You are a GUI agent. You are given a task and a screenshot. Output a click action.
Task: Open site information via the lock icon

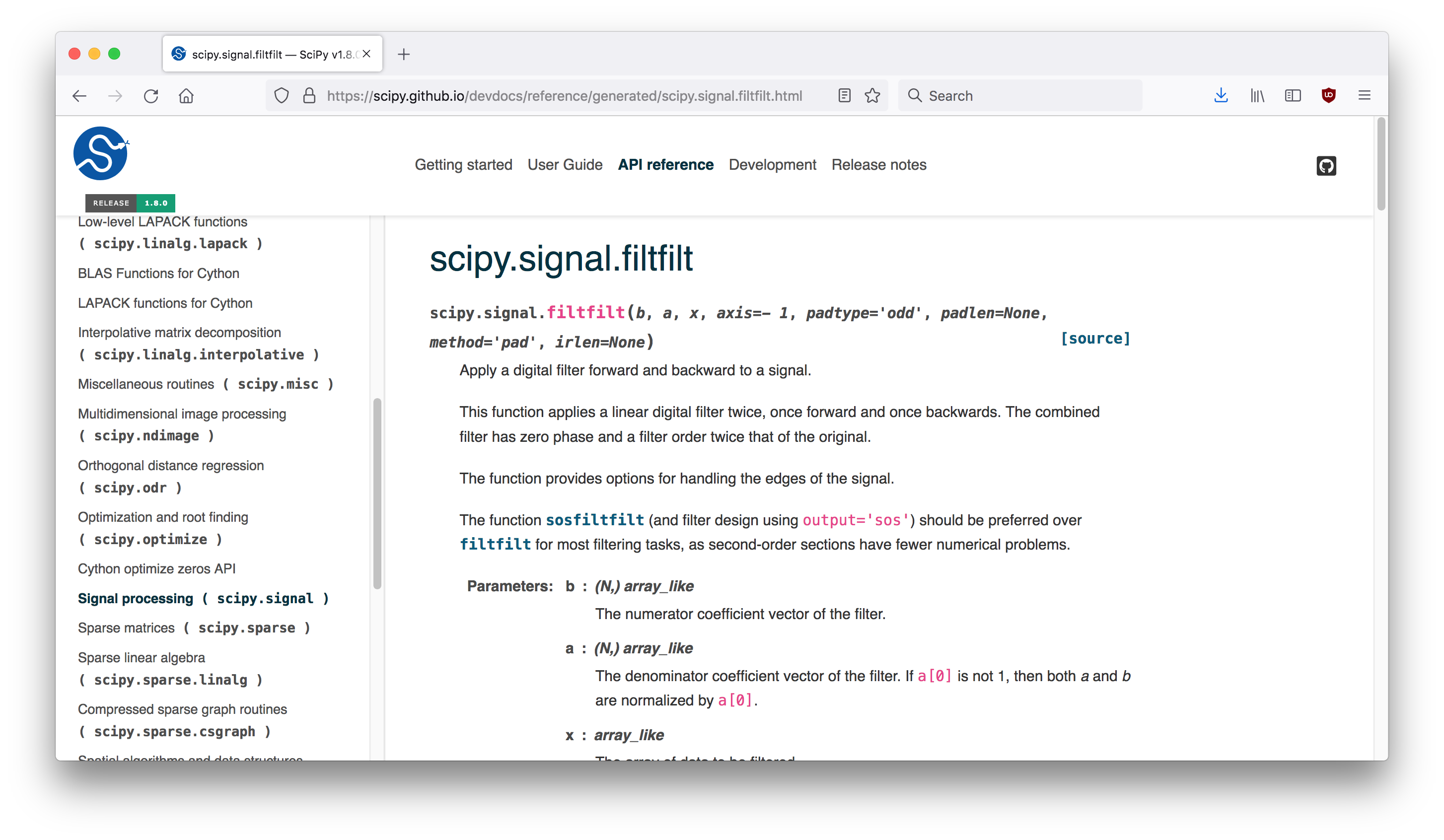(x=309, y=95)
